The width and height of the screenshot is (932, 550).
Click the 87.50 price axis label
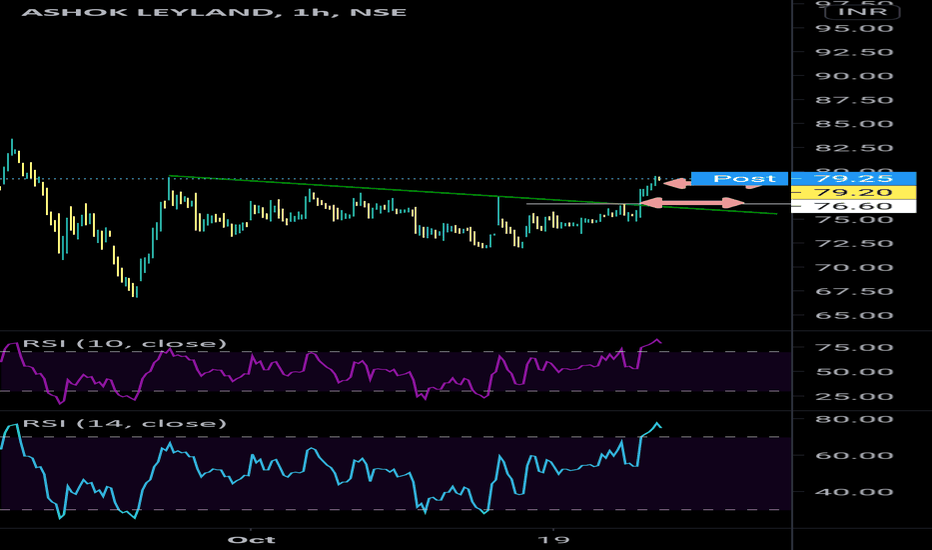point(854,100)
